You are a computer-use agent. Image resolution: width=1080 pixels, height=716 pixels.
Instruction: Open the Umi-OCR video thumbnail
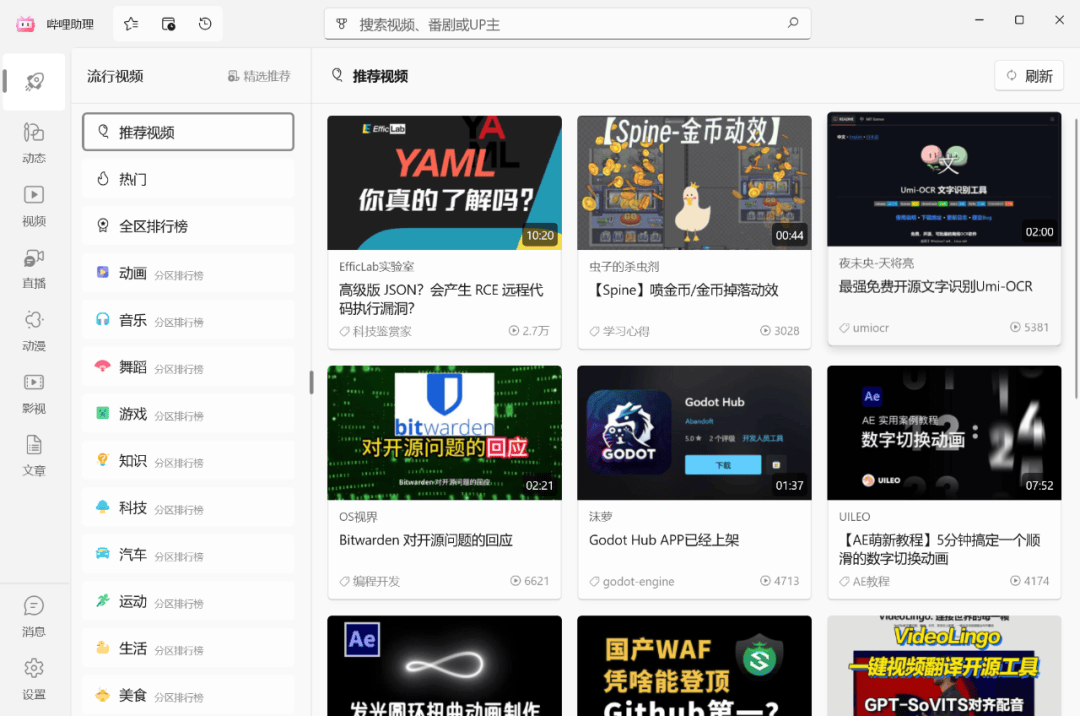(x=944, y=180)
